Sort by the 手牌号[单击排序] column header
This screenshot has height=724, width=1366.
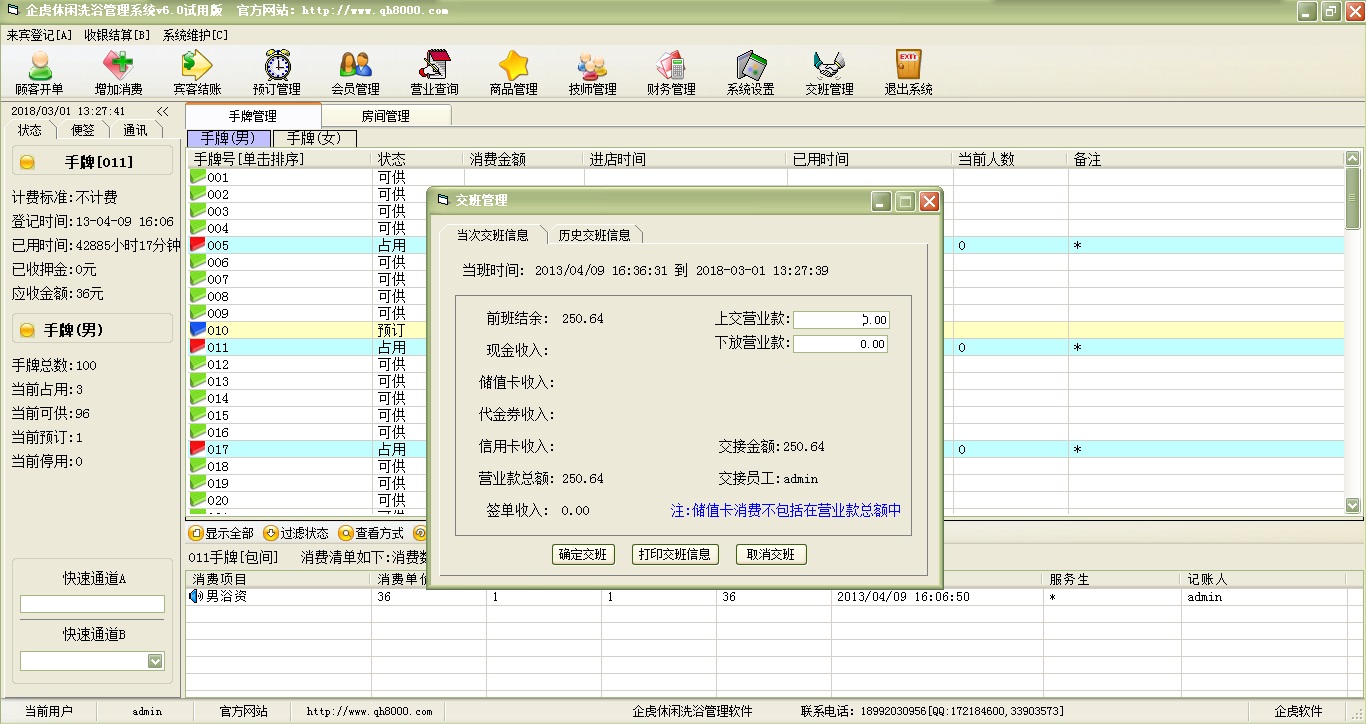(x=279, y=159)
